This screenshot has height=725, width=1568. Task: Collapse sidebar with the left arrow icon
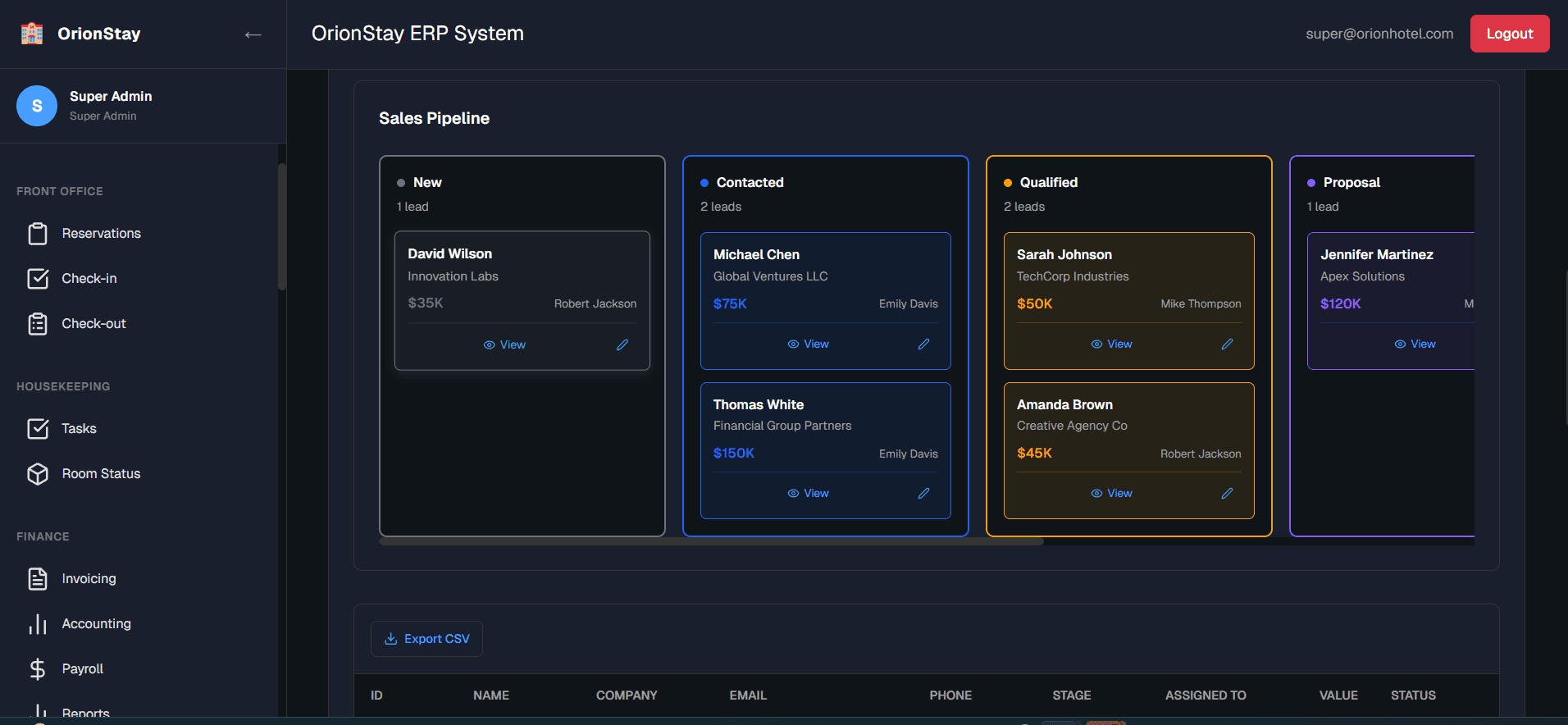253,34
